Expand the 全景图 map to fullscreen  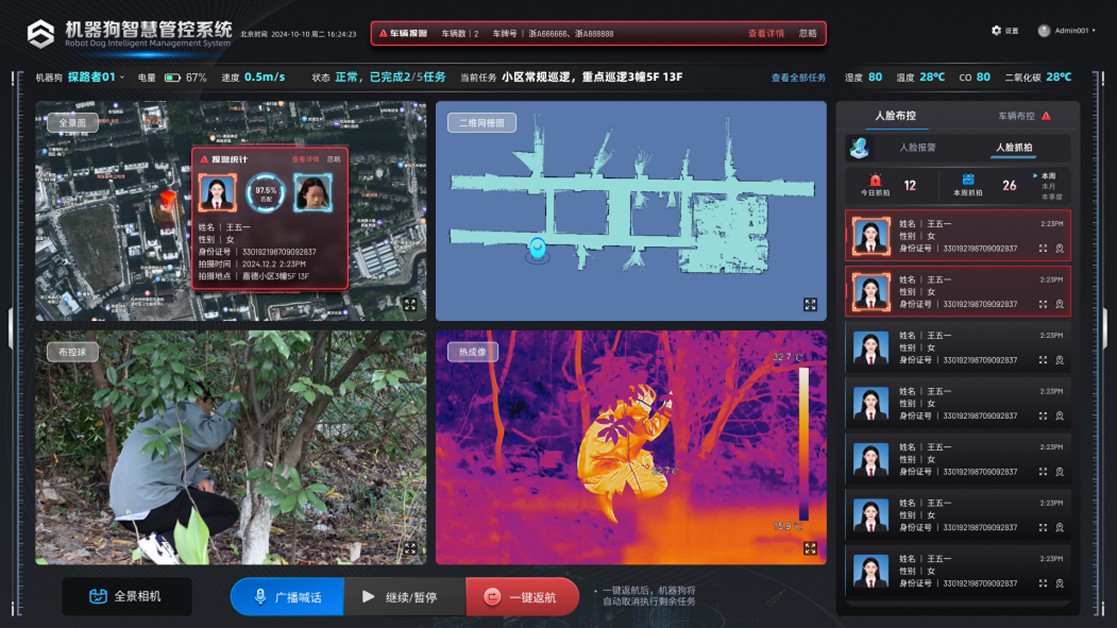coord(410,305)
